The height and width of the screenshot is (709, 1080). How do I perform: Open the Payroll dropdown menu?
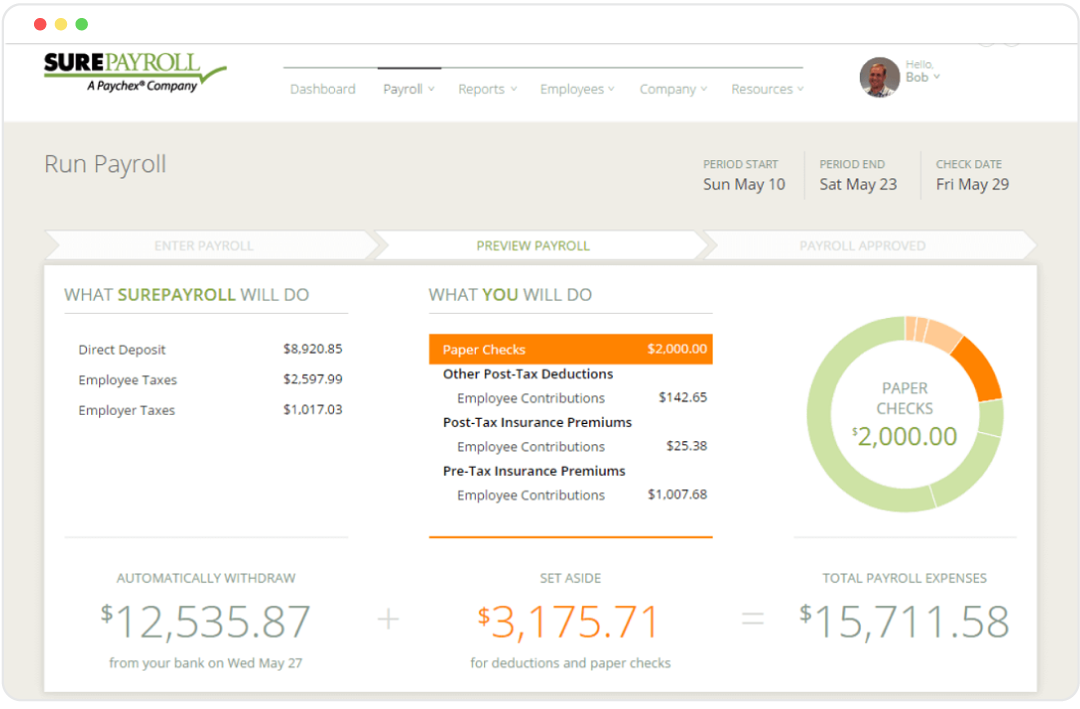coord(403,89)
